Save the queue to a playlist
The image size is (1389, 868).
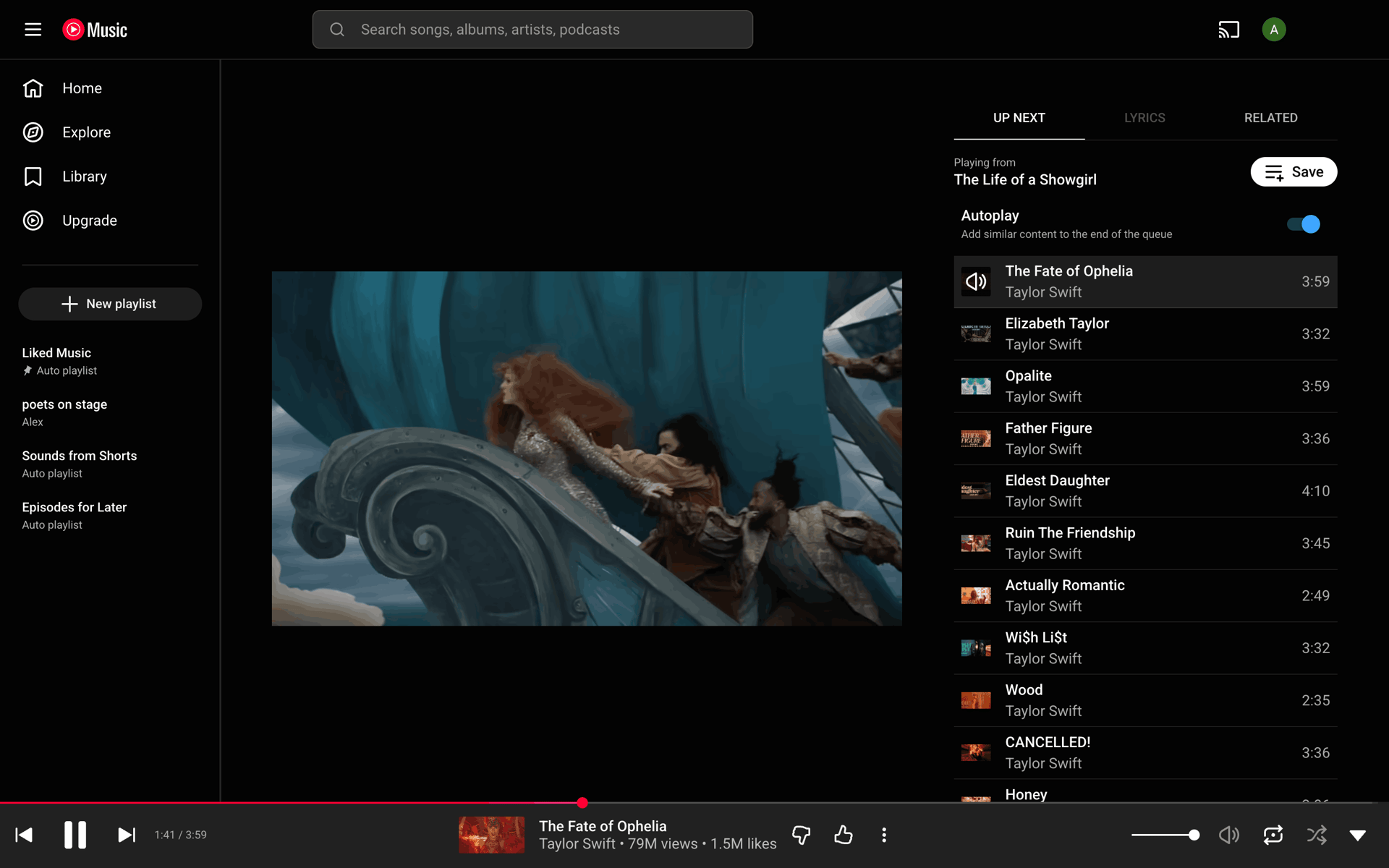pyautogui.click(x=1294, y=172)
